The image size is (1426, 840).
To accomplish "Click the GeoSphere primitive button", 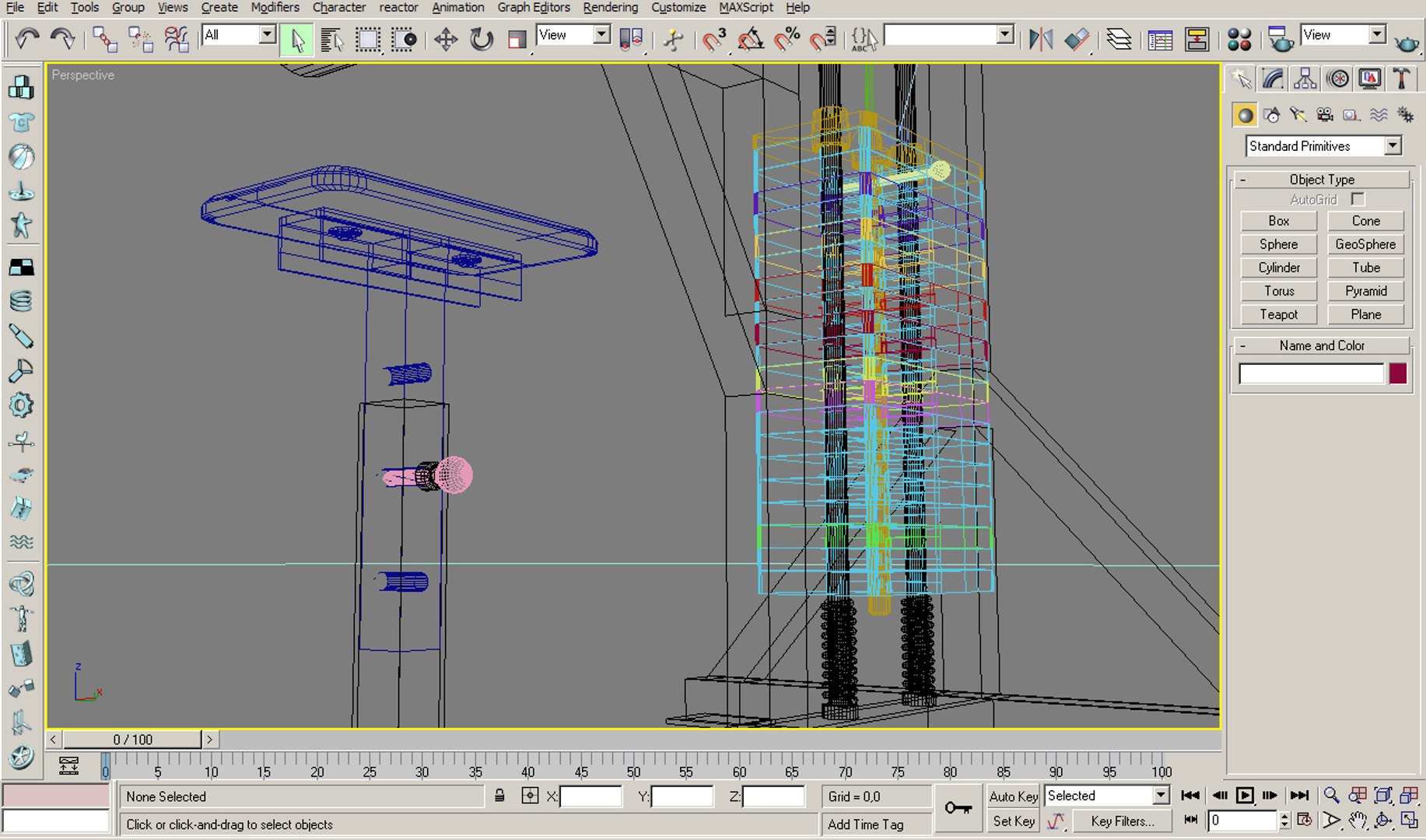I will pyautogui.click(x=1365, y=244).
